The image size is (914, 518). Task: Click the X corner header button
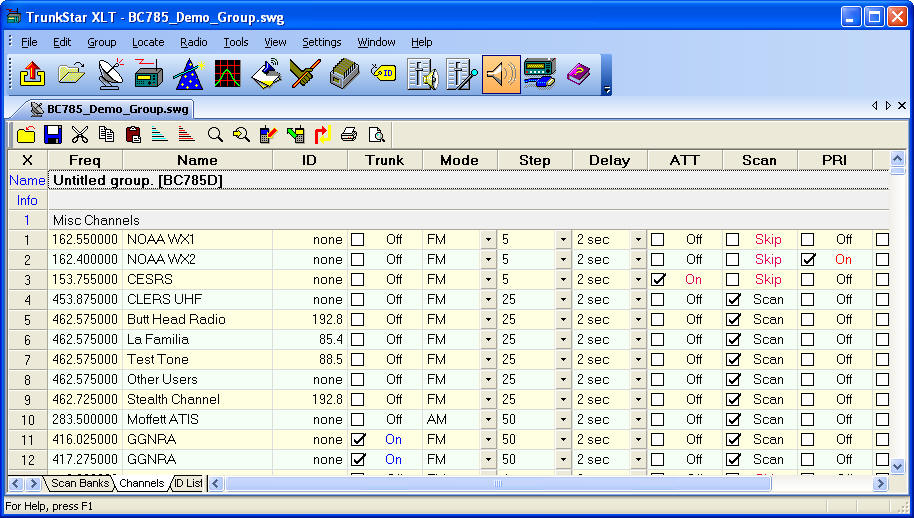point(27,160)
